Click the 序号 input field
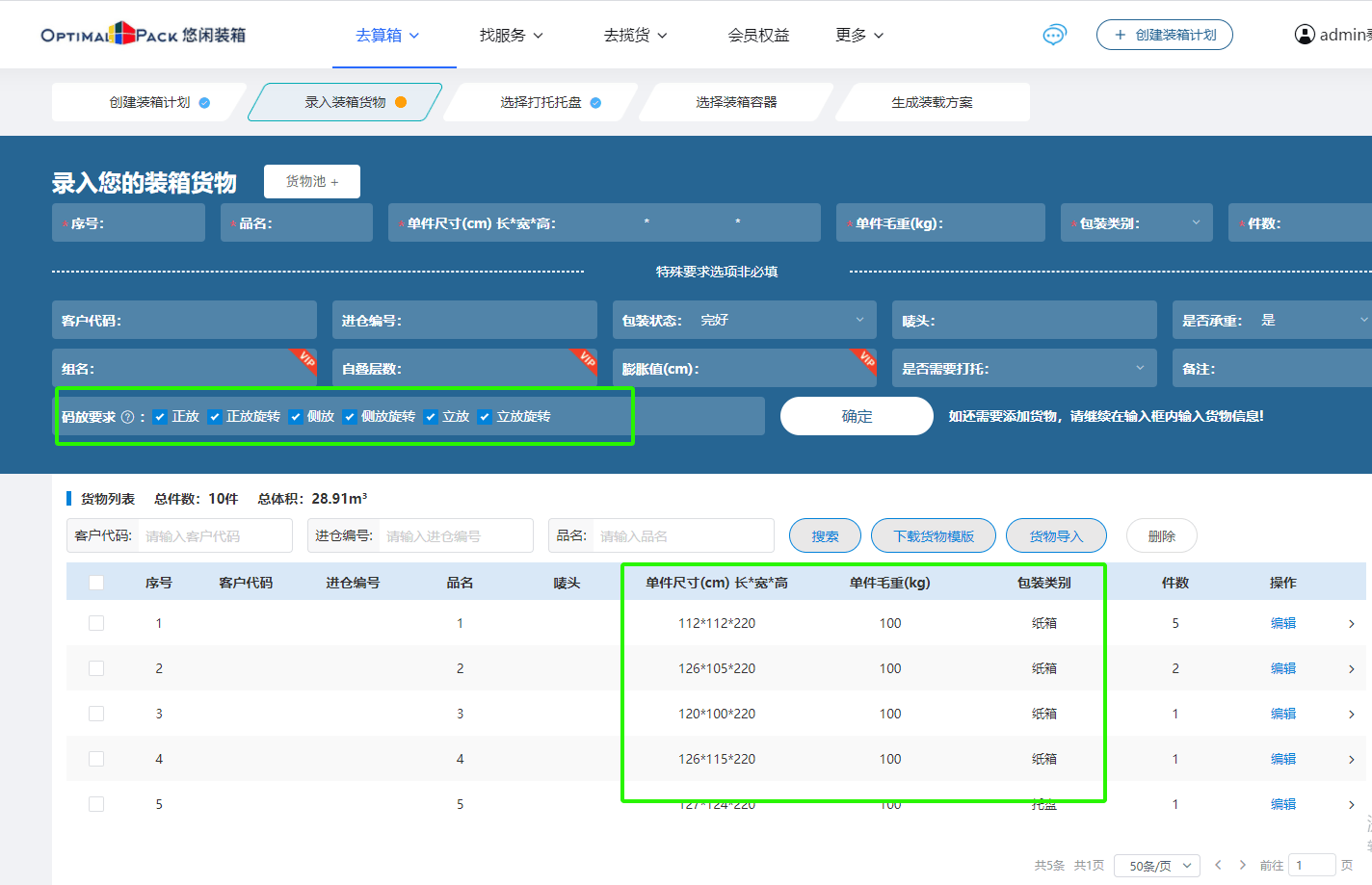Image resolution: width=1372 pixels, height=885 pixels. [x=128, y=222]
